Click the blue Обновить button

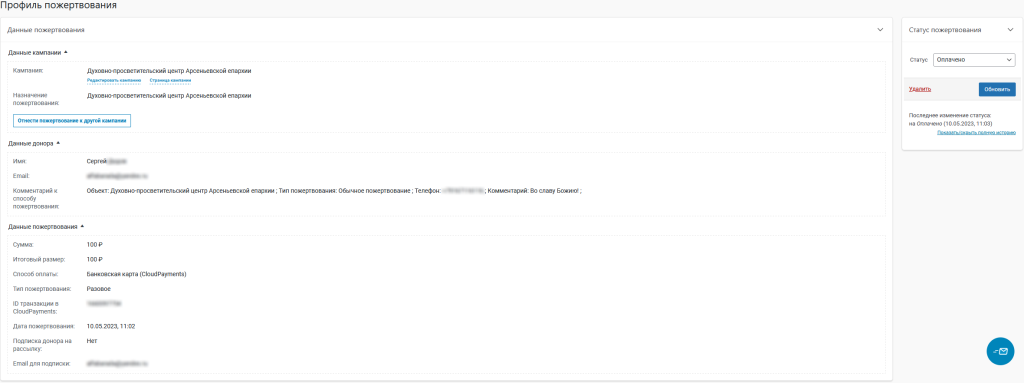(997, 89)
